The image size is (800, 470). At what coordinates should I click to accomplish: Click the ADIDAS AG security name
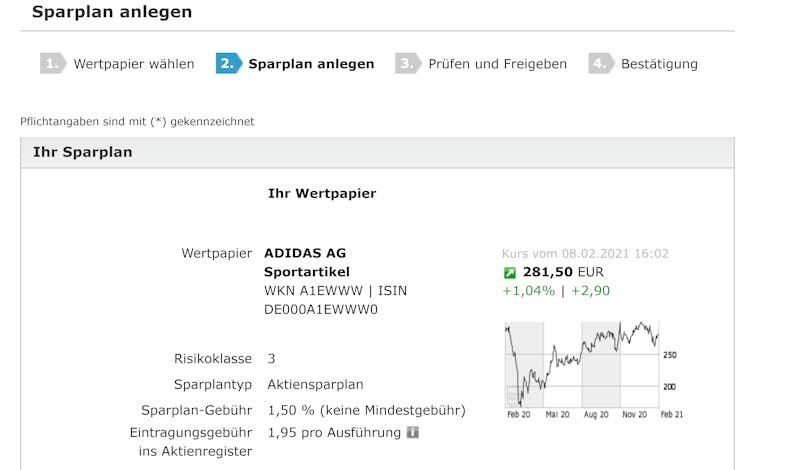click(305, 253)
